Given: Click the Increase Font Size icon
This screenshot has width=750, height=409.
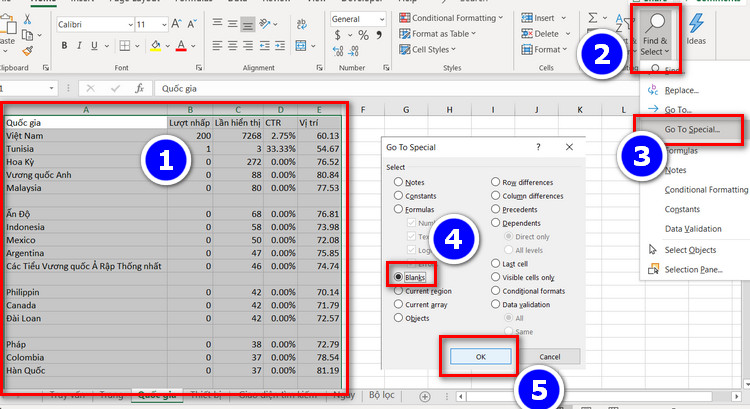Looking at the screenshot, I should click(x=176, y=24).
